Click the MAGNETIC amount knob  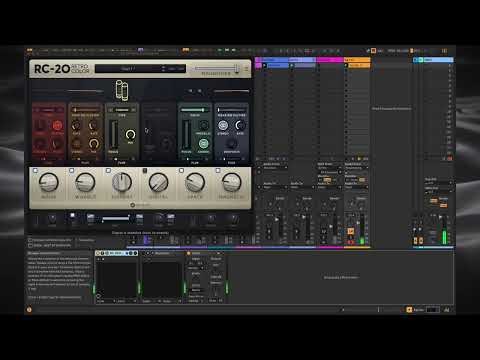pos(232,182)
